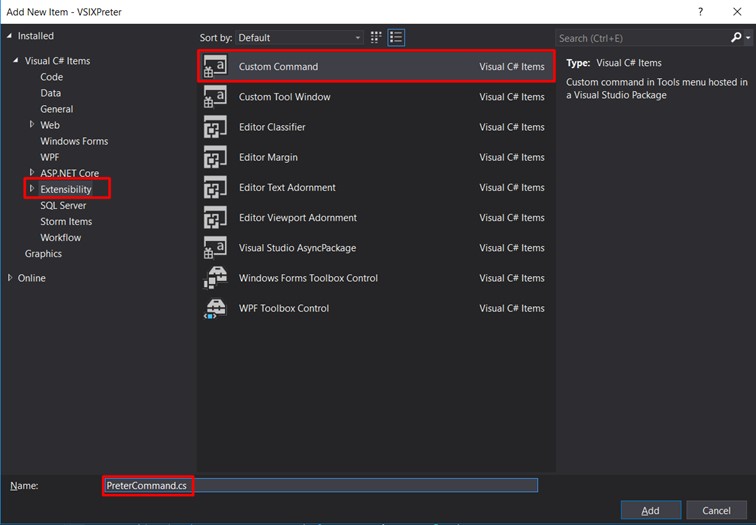Select the Installed category label
This screenshot has width=756, height=525.
pos(36,36)
